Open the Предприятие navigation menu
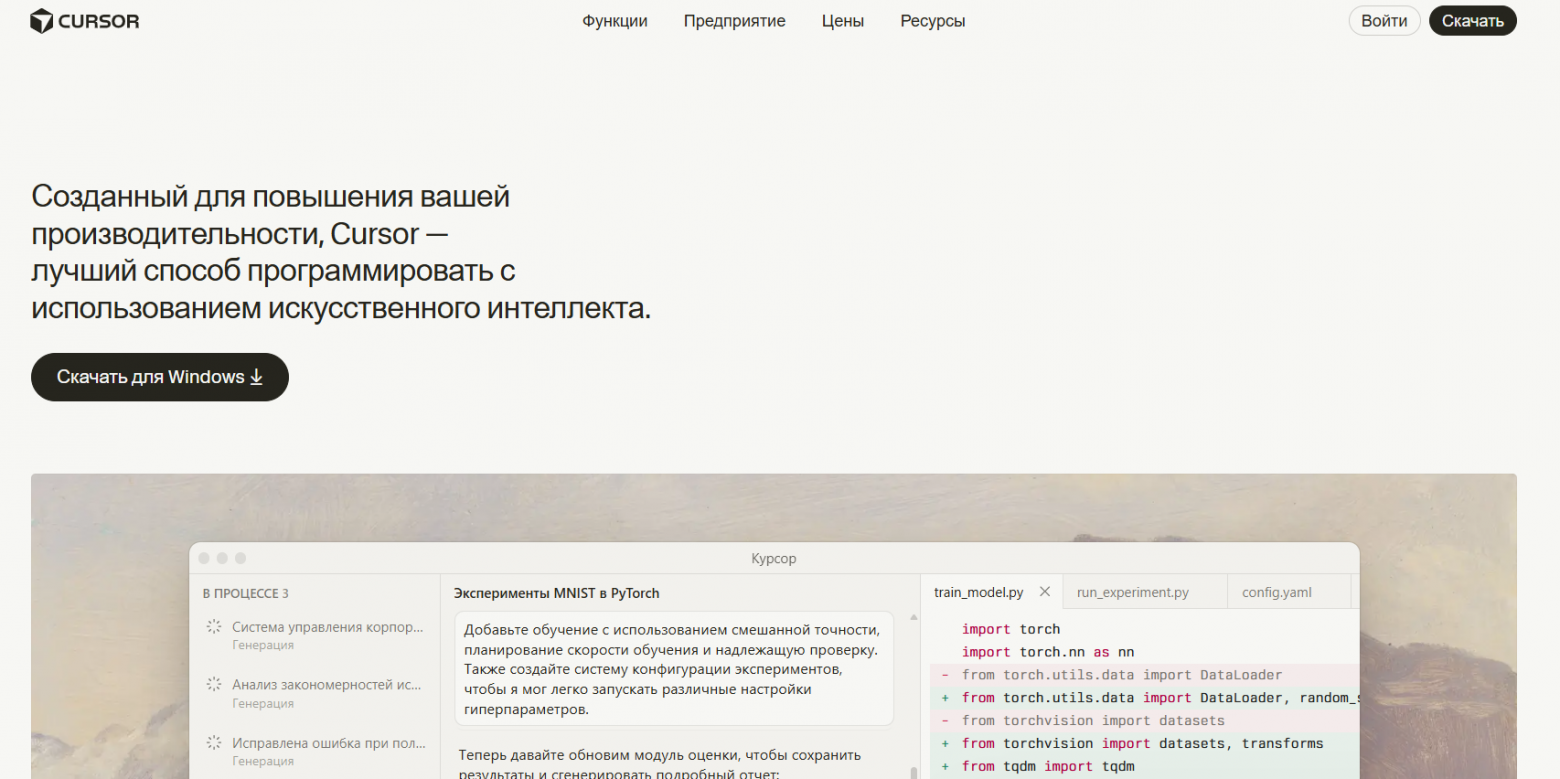Screen dimensions: 1560x779 (x=734, y=21)
